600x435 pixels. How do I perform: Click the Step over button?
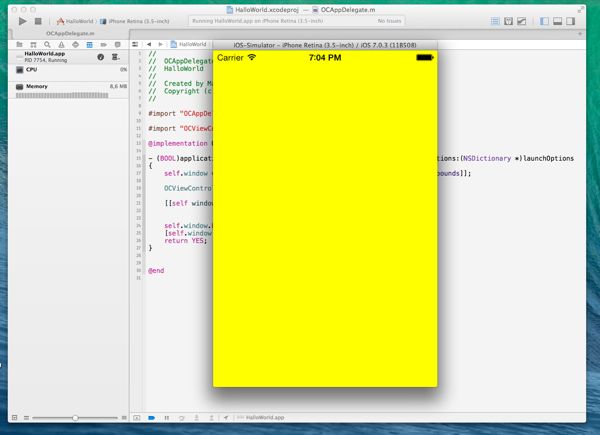coord(182,418)
